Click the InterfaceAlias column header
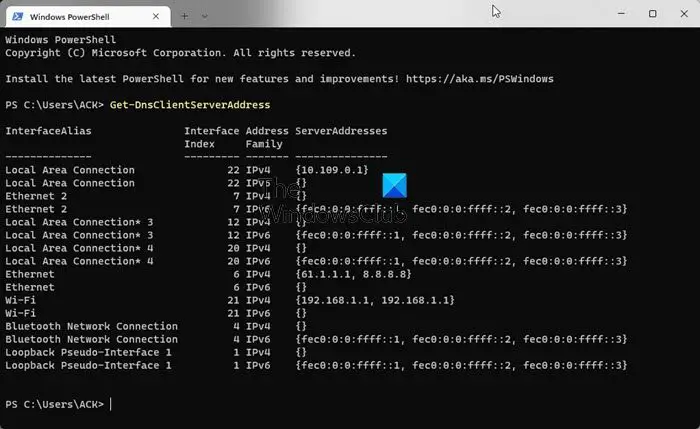The width and height of the screenshot is (700, 429). [x=48, y=131]
